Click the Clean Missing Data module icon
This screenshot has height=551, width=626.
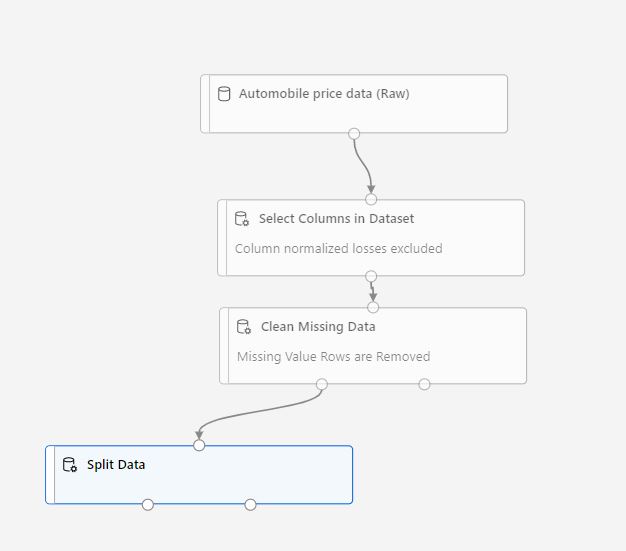243,327
